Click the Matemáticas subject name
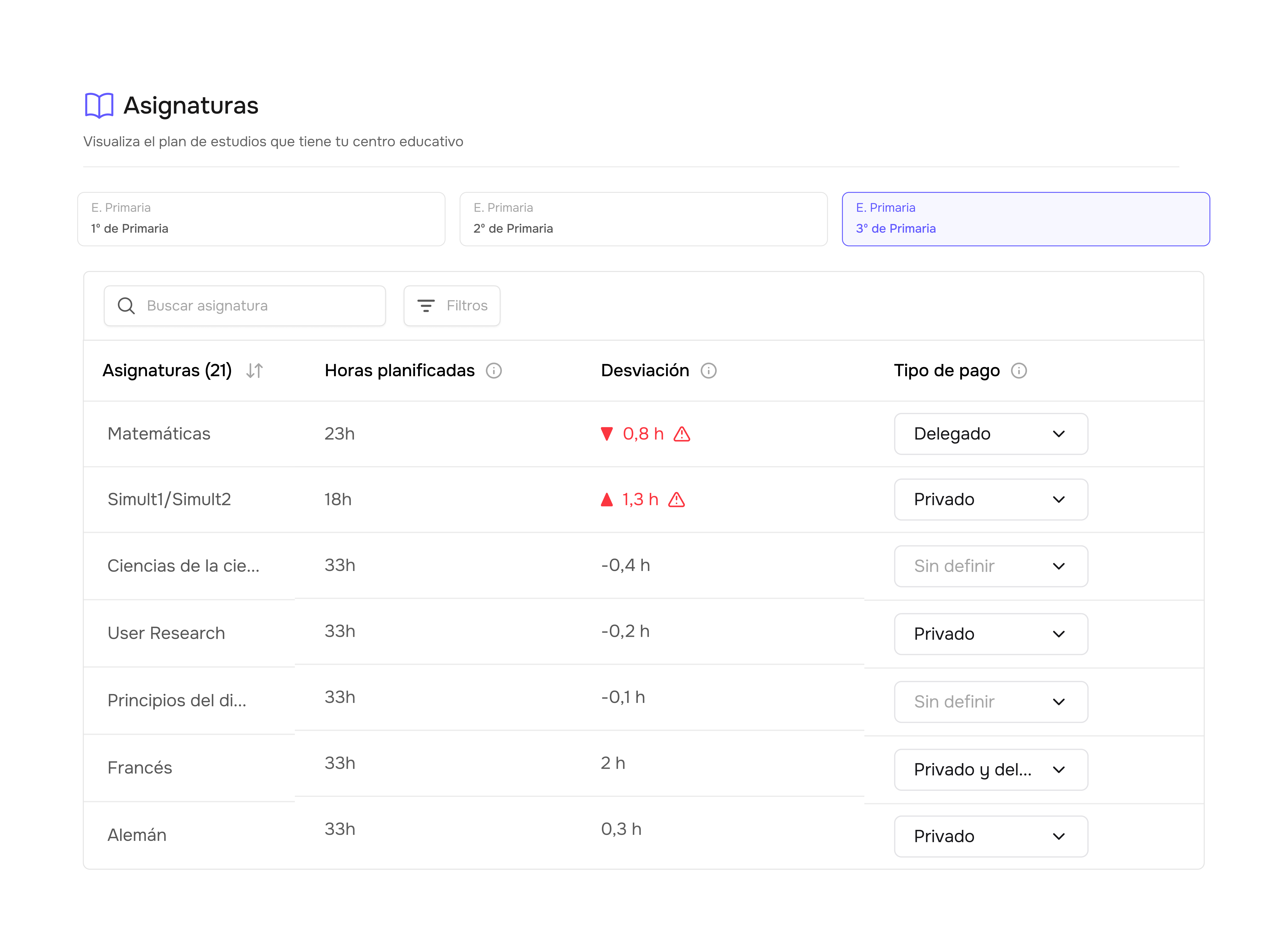The image size is (1270, 952). click(x=159, y=434)
